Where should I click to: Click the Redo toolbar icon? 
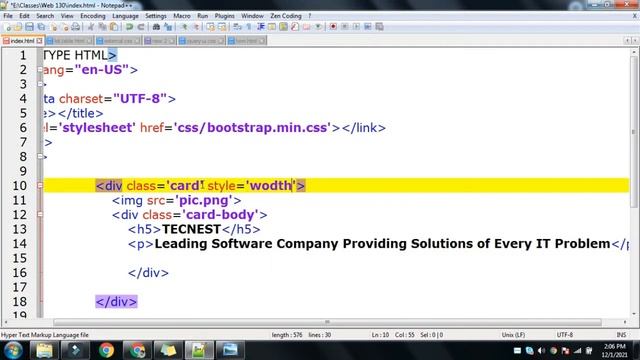coord(141,27)
